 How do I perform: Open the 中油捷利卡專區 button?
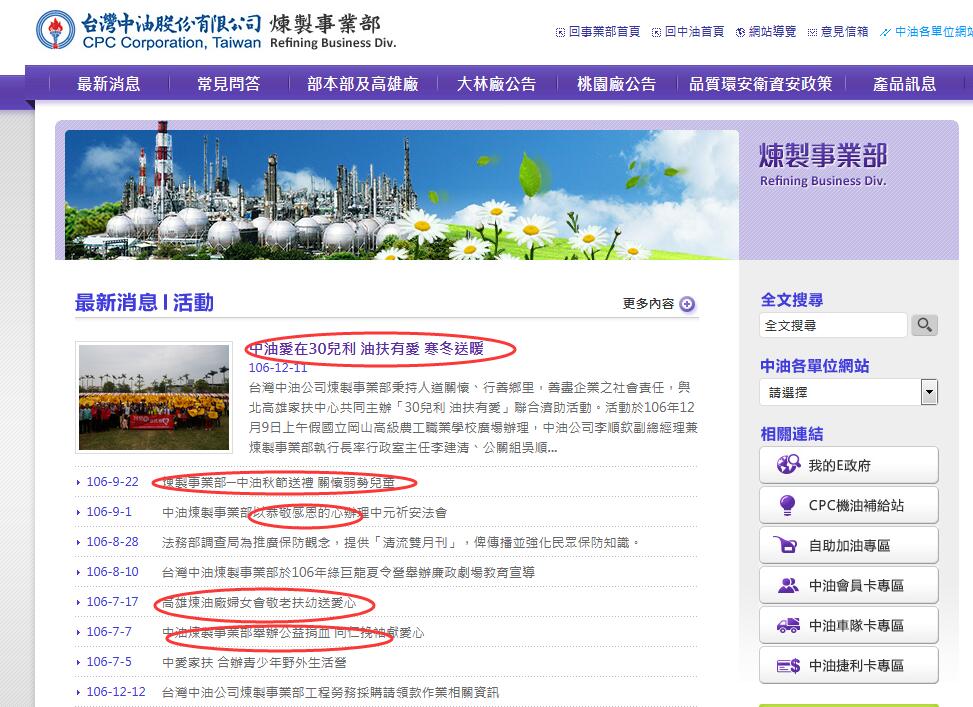pyautogui.click(x=848, y=665)
